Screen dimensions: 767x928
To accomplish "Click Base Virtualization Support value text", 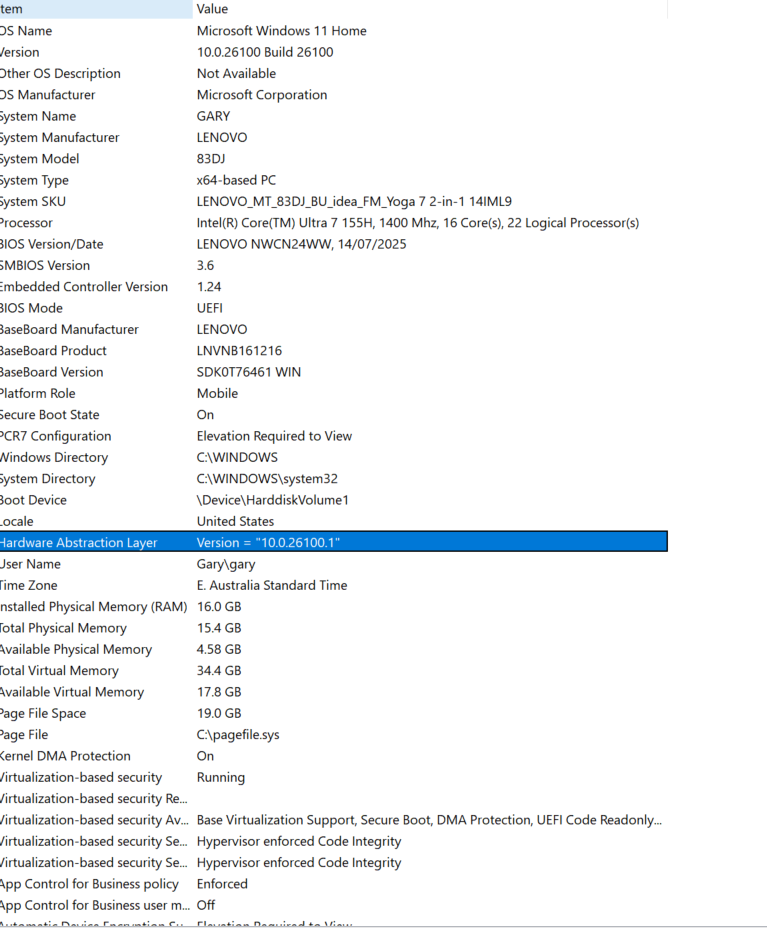I will (x=429, y=820).
